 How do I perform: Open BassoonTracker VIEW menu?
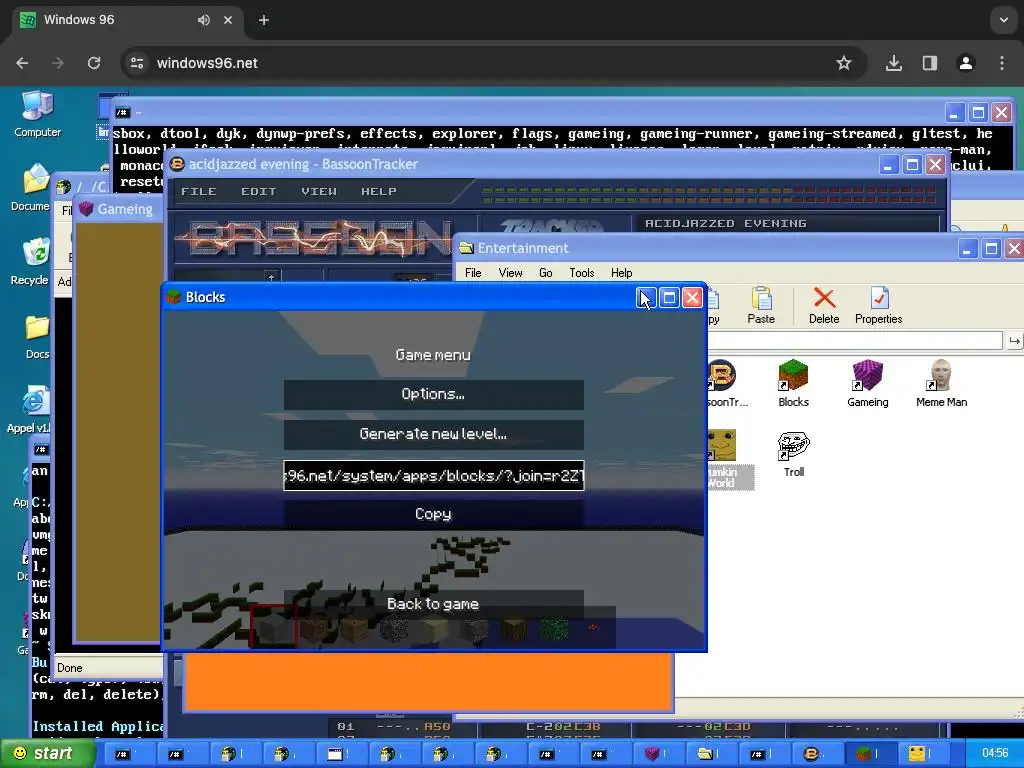(319, 191)
